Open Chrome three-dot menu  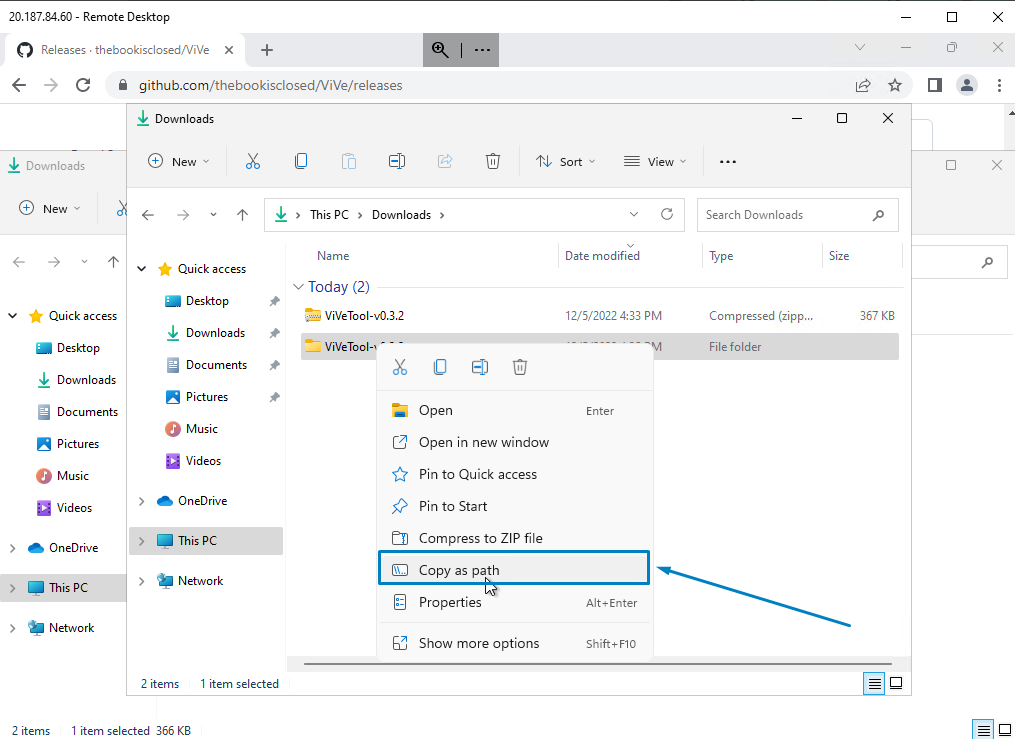[1000, 85]
